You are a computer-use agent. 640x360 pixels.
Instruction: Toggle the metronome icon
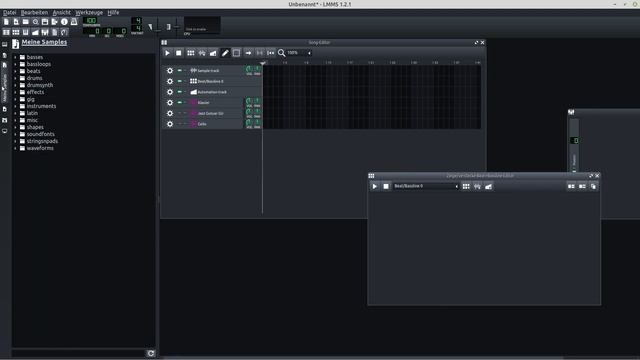pos(74,22)
